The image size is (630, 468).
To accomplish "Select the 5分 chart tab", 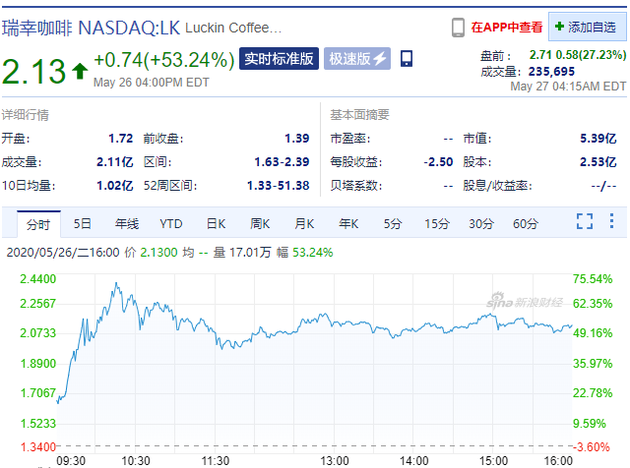I will (393, 223).
